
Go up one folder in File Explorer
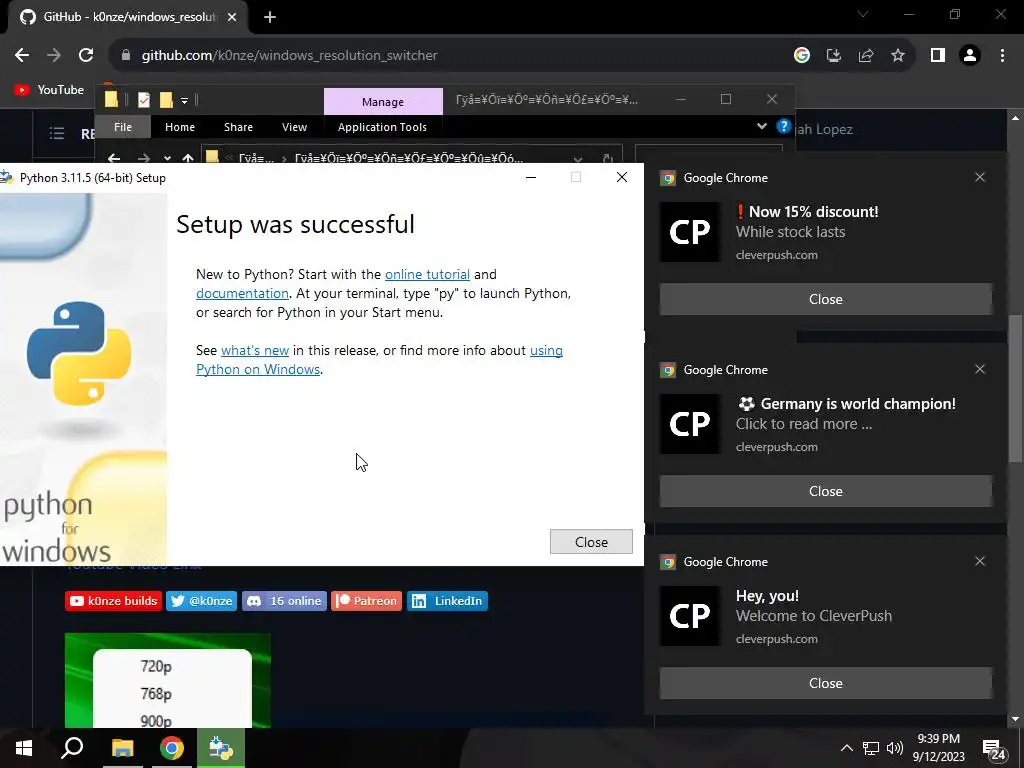pyautogui.click(x=188, y=158)
